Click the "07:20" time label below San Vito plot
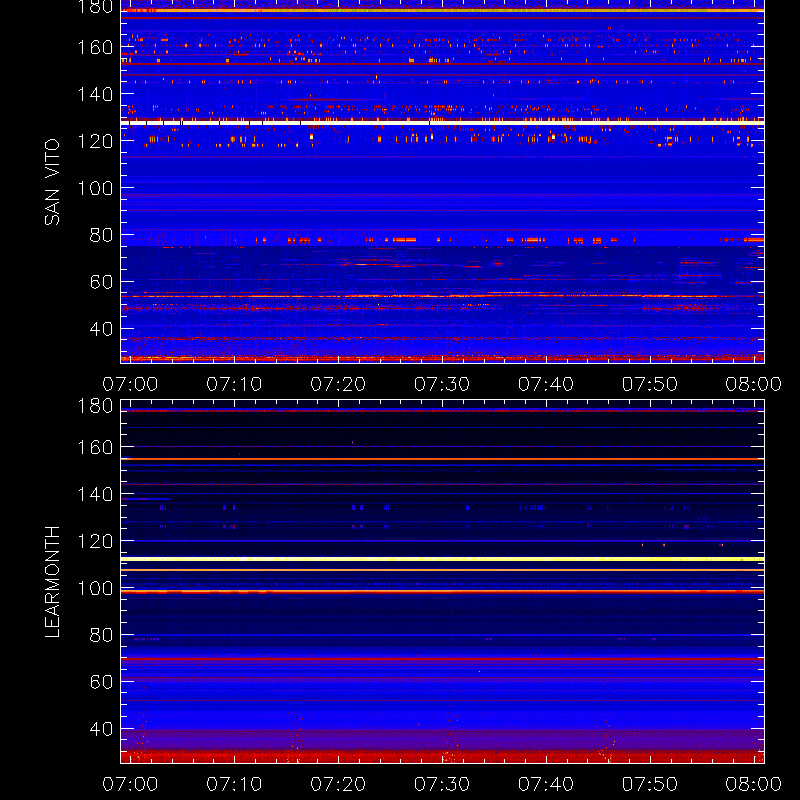 pos(338,384)
